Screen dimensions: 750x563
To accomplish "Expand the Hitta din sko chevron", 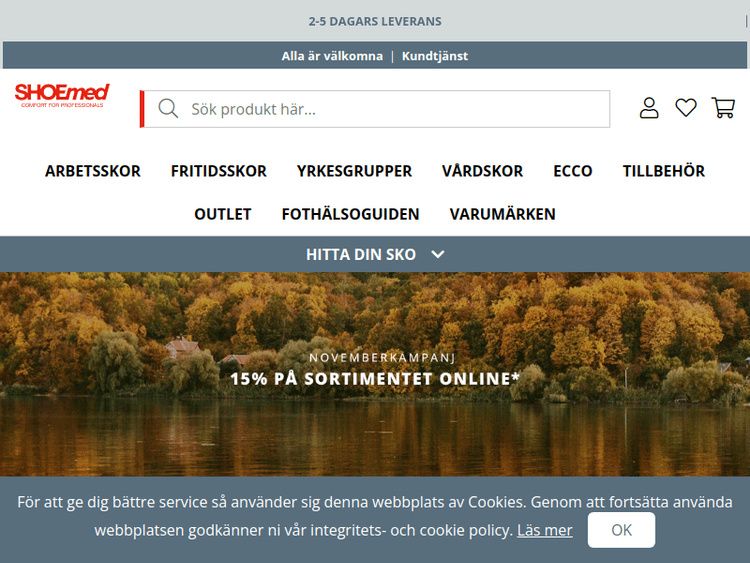I will pos(437,254).
